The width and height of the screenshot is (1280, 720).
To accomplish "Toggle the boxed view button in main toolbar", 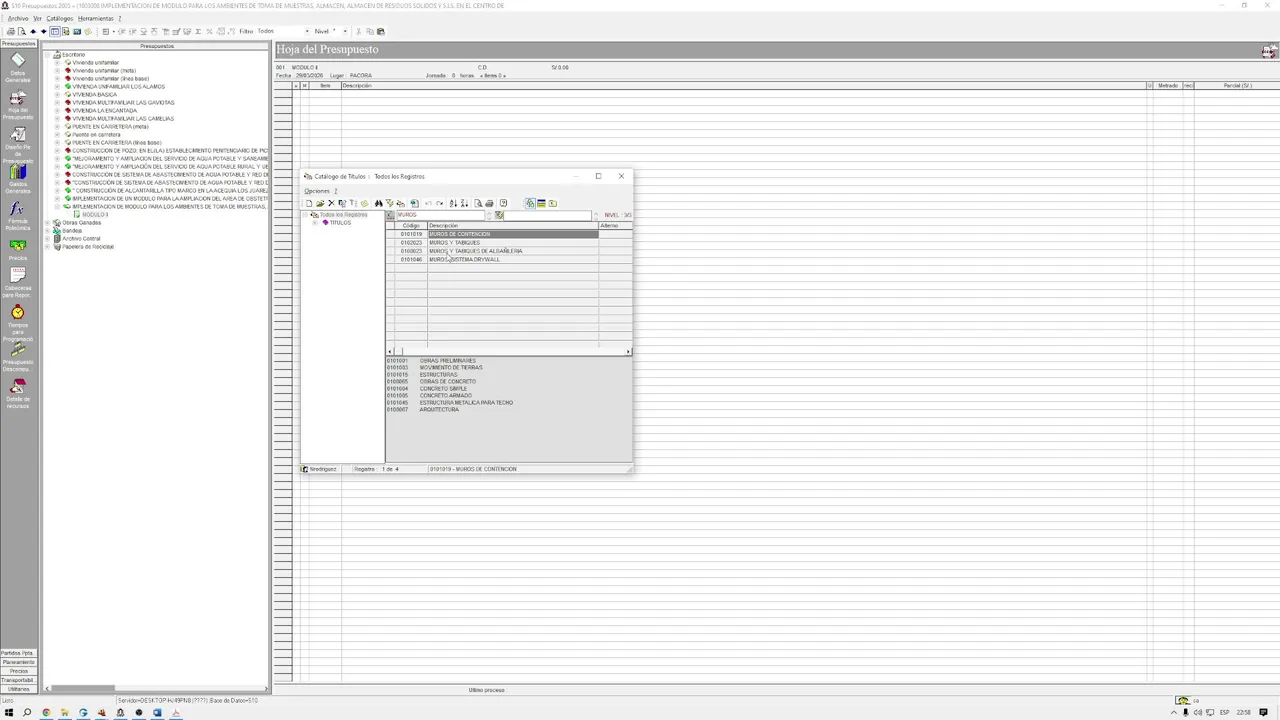I will pyautogui.click(x=55, y=31).
